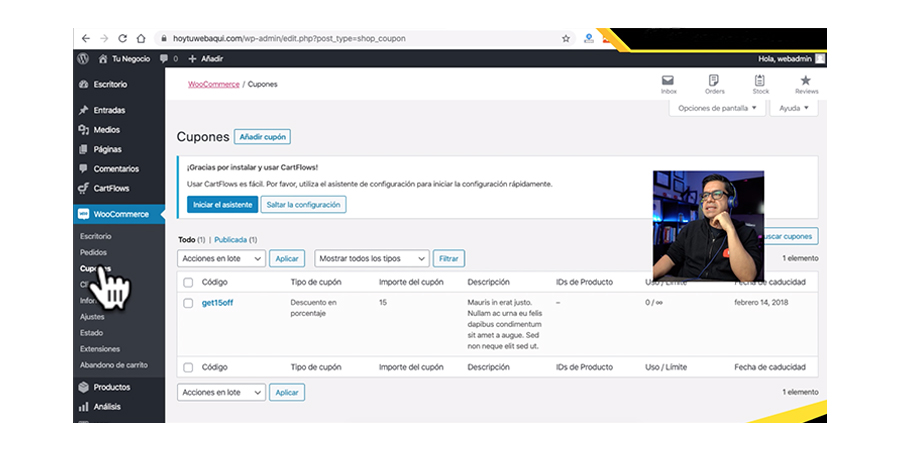900x450 pixels.
Task: Show Todo coupons filter
Action: [187, 240]
